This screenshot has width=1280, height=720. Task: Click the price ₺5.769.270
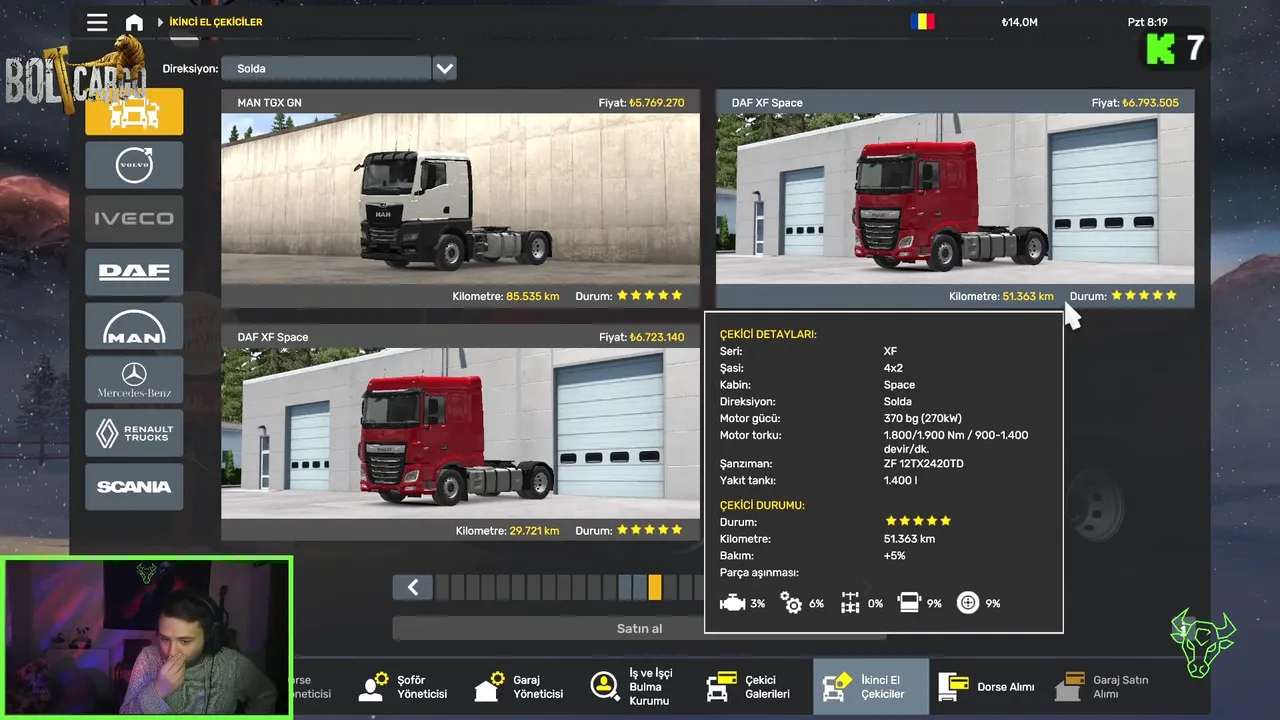(657, 103)
